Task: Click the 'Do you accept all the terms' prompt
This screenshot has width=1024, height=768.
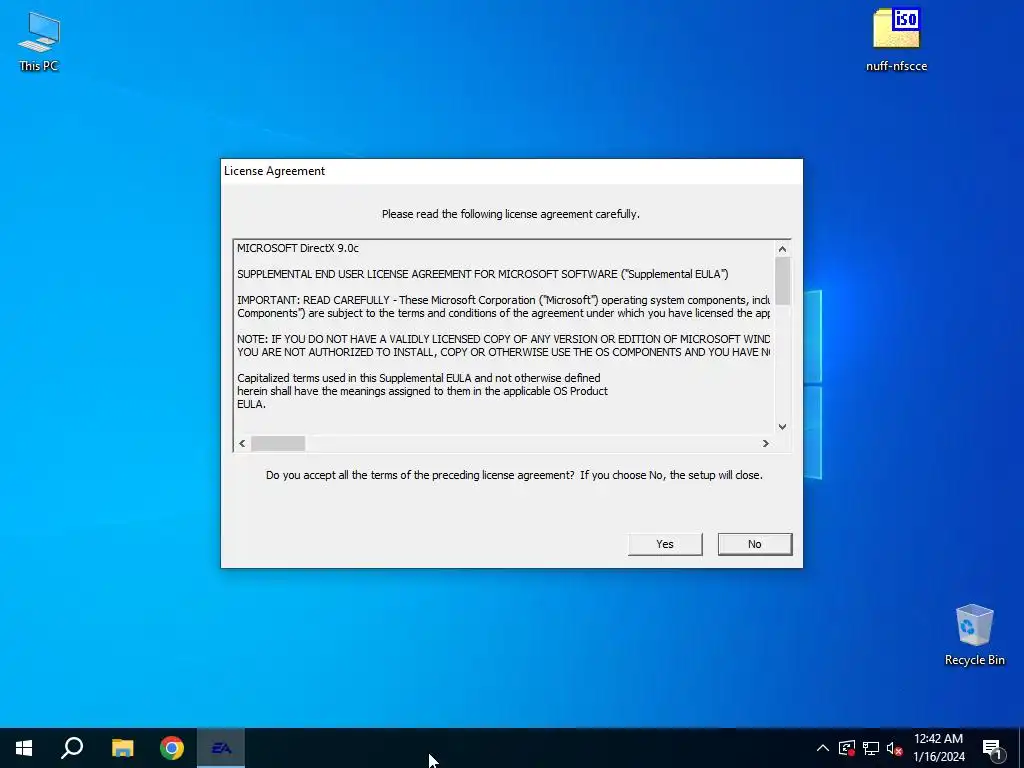Action: (514, 475)
